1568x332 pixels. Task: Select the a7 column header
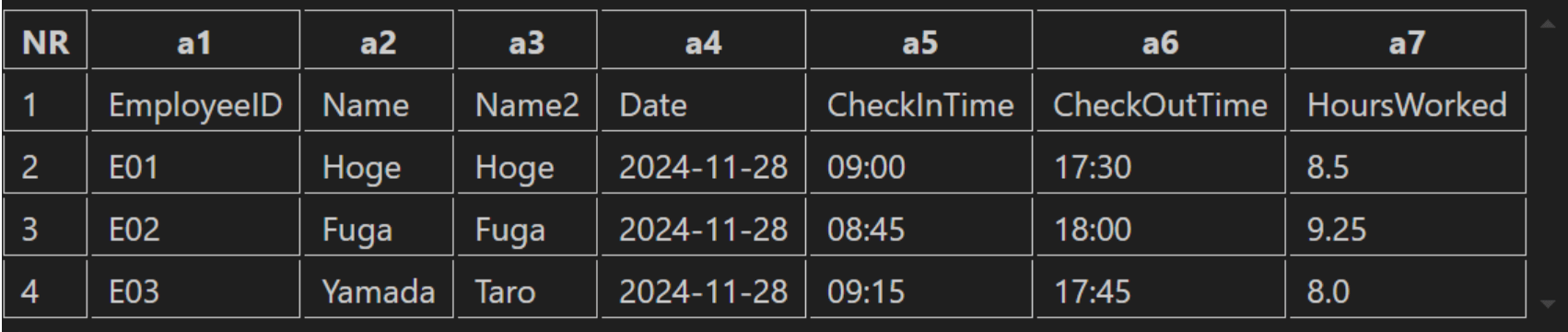[x=1407, y=41]
